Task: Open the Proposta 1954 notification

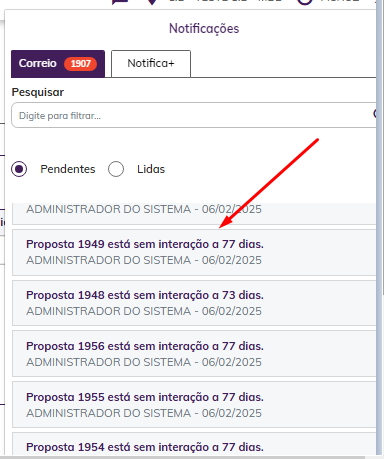Action: 194,444
